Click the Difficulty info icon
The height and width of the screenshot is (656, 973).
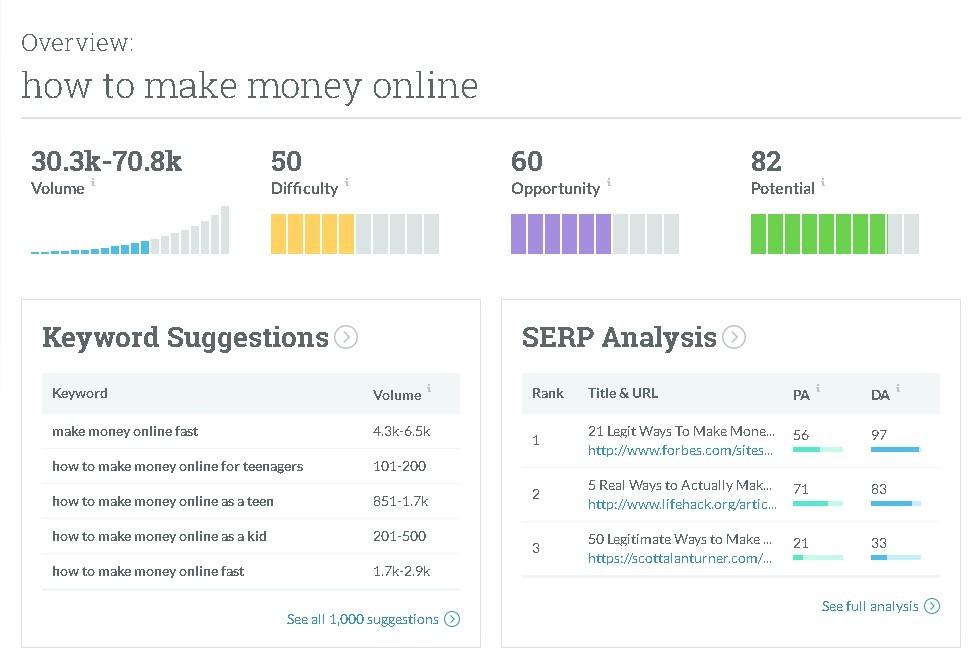(x=347, y=182)
